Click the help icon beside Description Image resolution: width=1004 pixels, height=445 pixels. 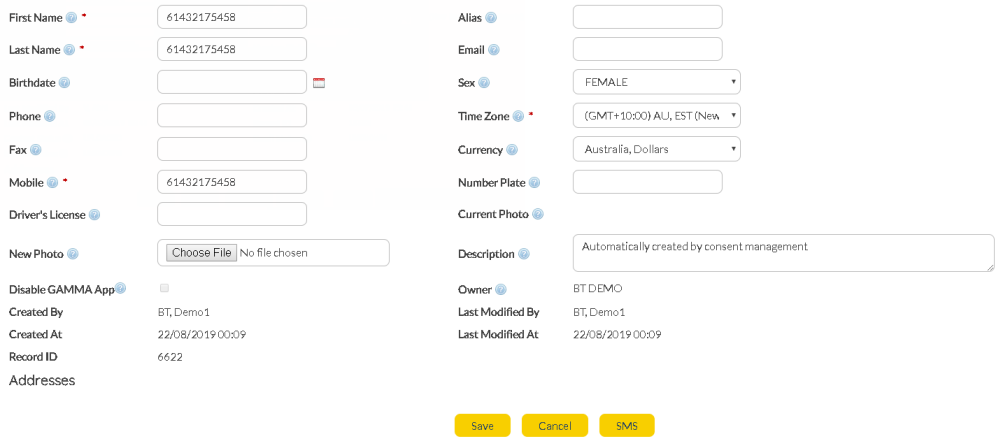(x=524, y=254)
